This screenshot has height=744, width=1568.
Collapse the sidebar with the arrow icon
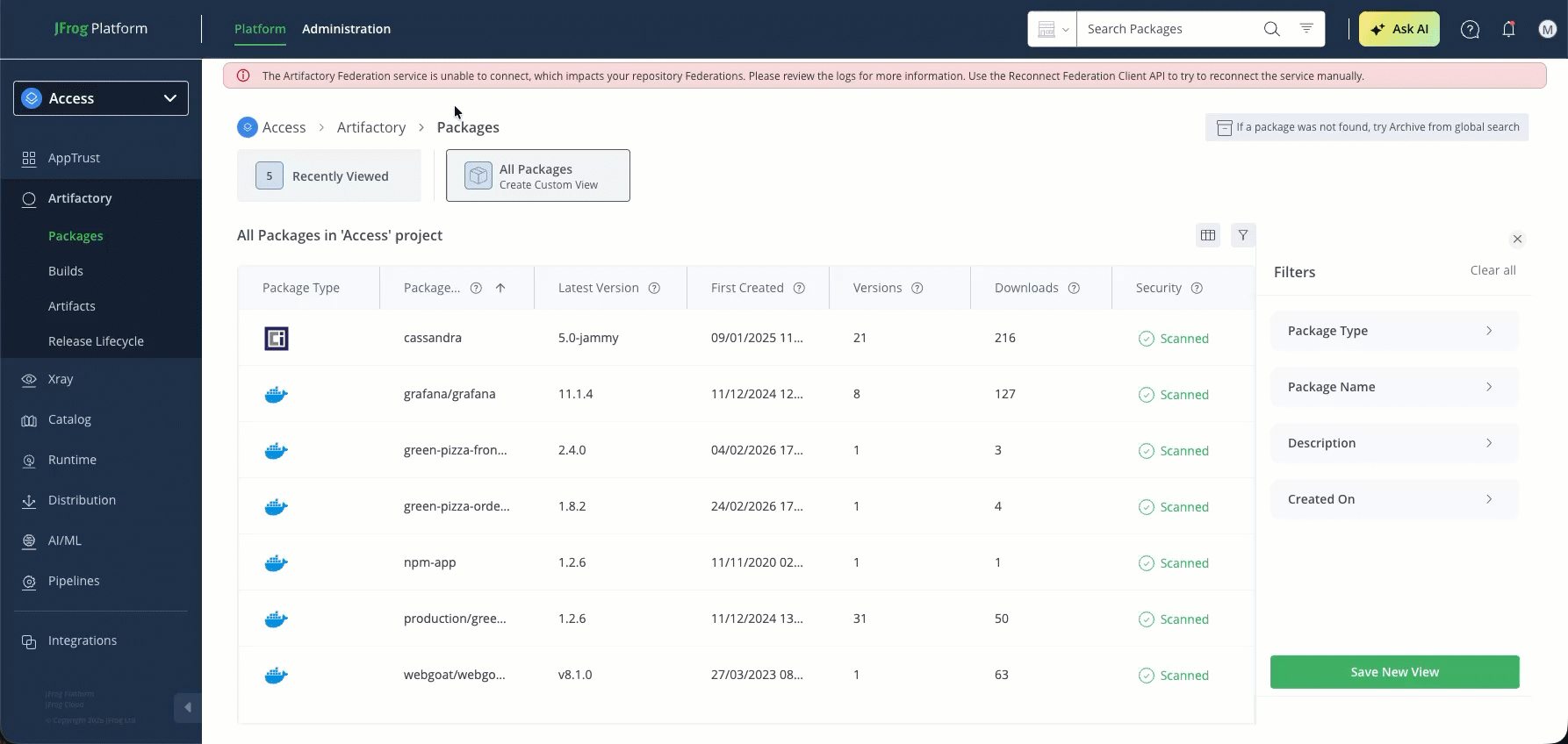[x=187, y=707]
